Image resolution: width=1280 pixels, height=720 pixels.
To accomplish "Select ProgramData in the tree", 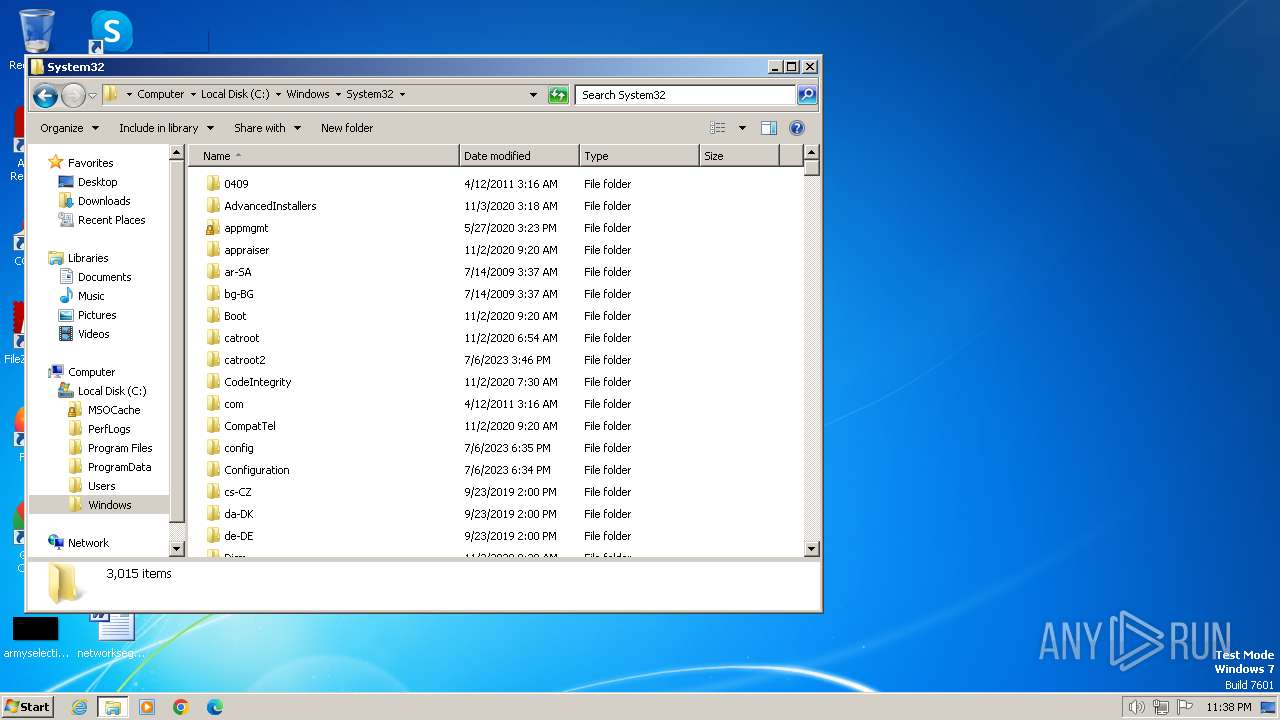I will point(119,467).
